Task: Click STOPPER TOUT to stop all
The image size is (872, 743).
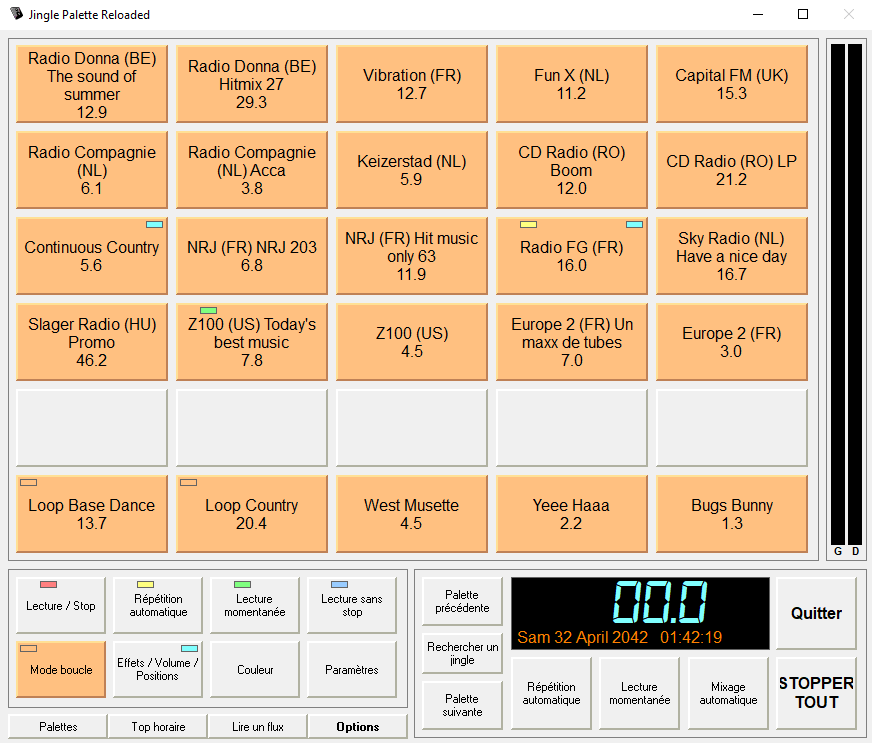Action: click(816, 693)
